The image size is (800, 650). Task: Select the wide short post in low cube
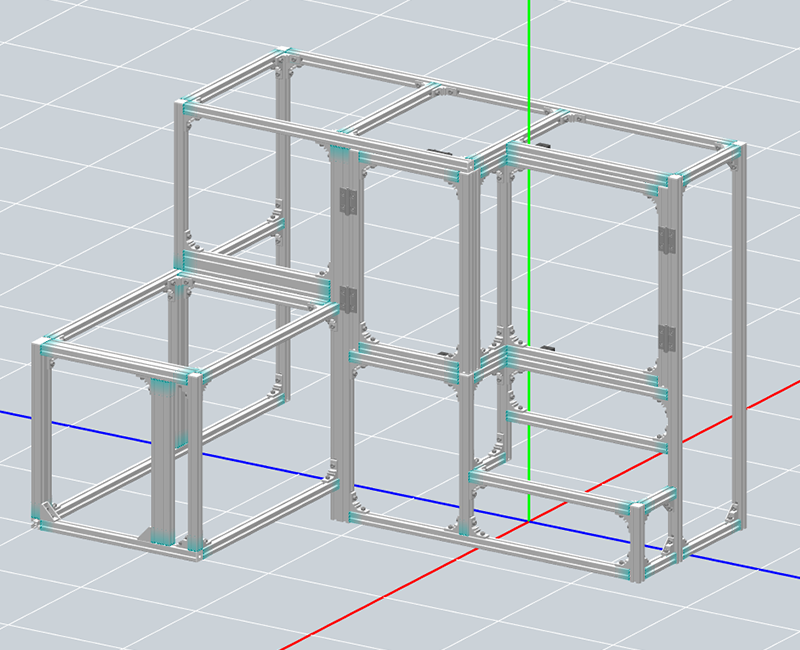pos(163,460)
